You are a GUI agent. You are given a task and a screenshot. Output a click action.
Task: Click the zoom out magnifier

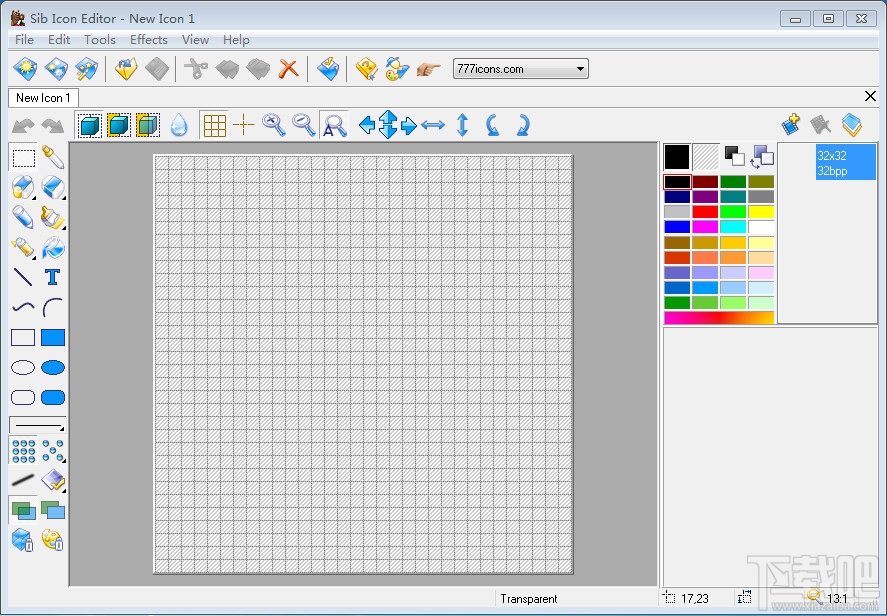tap(304, 125)
